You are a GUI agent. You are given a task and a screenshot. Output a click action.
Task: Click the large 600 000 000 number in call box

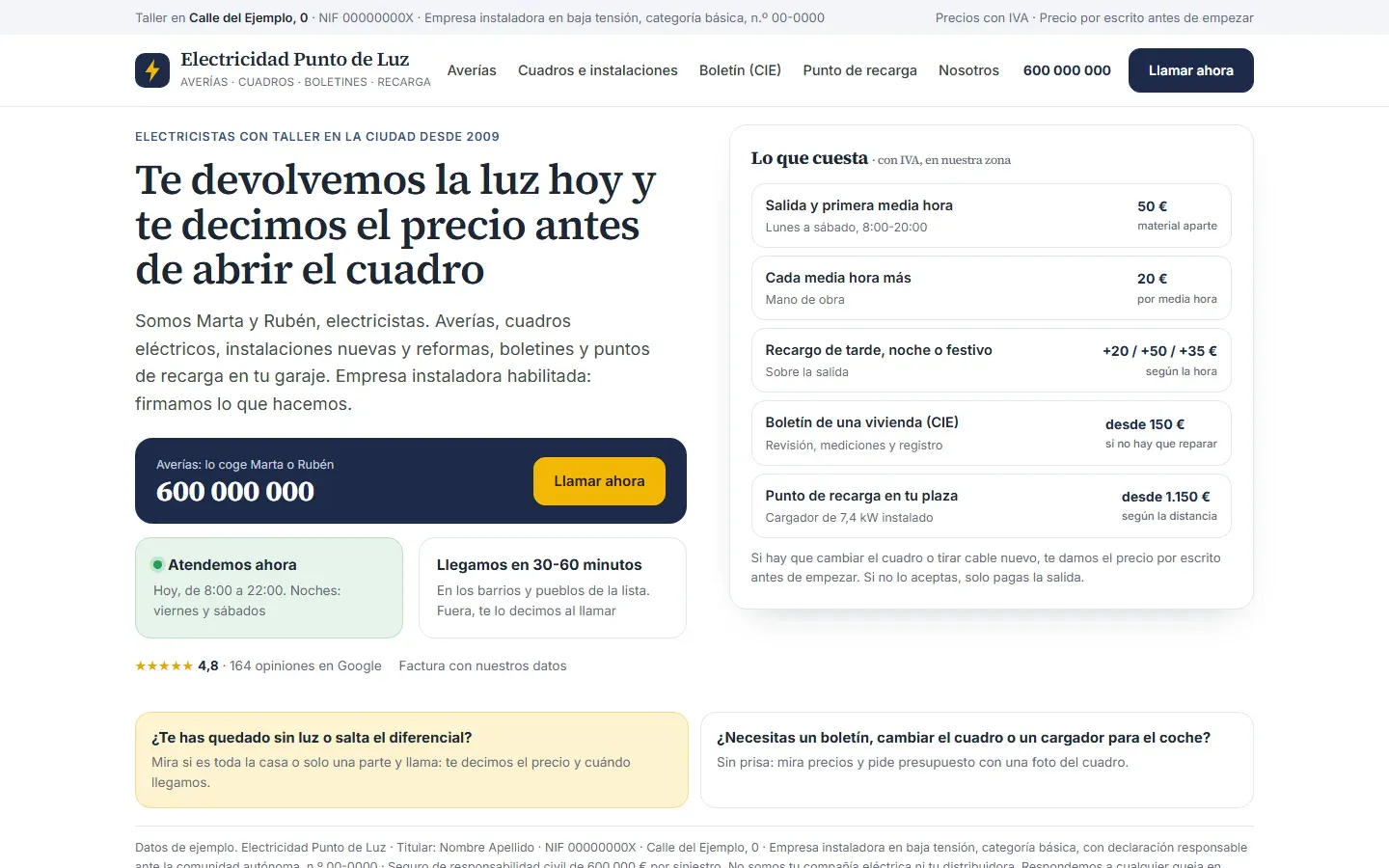pyautogui.click(x=235, y=492)
